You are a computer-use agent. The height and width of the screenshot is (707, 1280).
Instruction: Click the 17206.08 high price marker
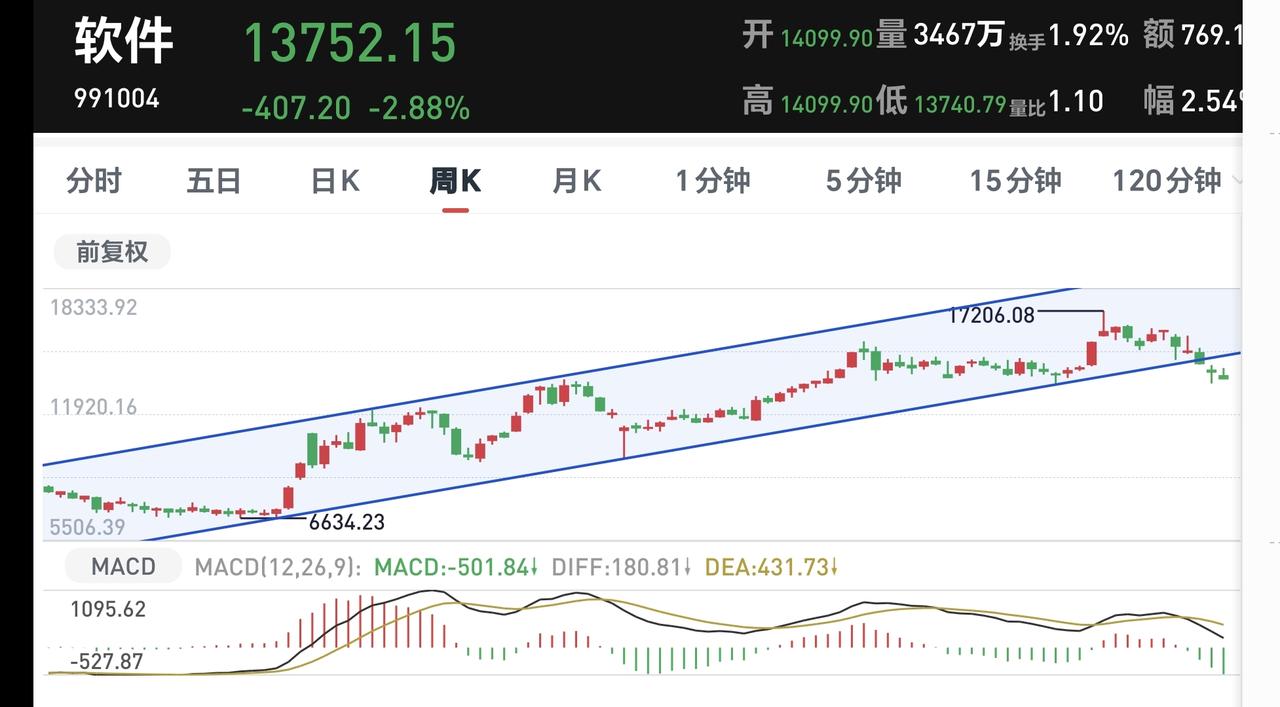click(992, 315)
